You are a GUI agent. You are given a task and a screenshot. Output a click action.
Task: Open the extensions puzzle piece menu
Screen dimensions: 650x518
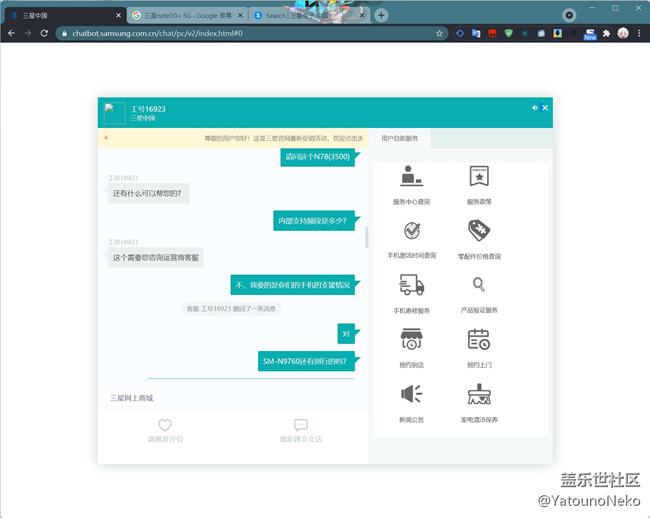pos(606,33)
